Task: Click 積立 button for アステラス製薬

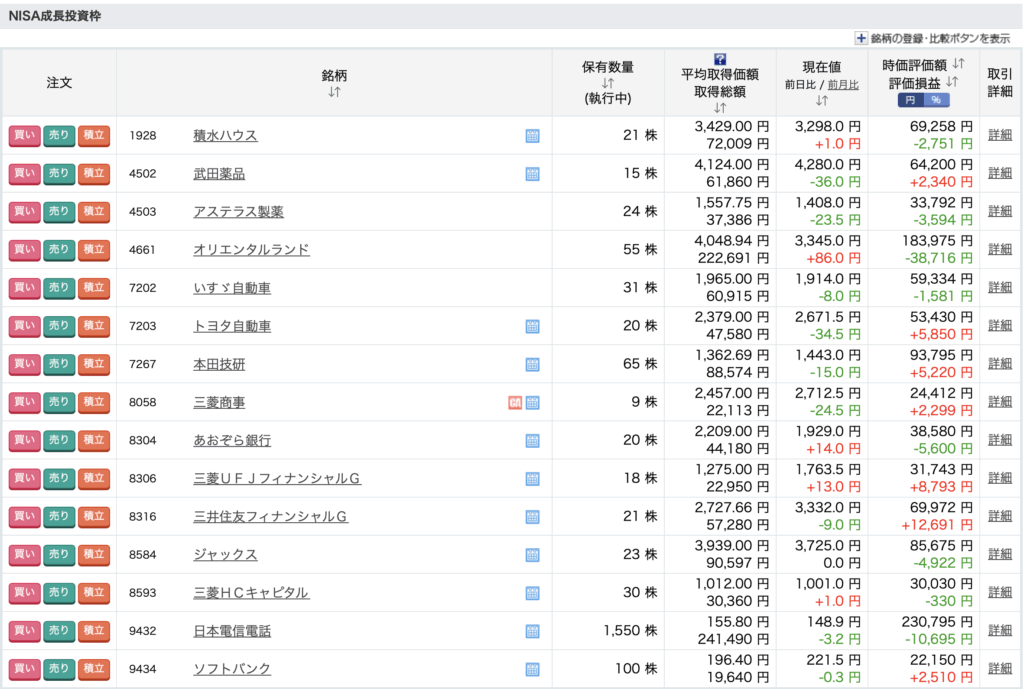Action: click(x=93, y=212)
